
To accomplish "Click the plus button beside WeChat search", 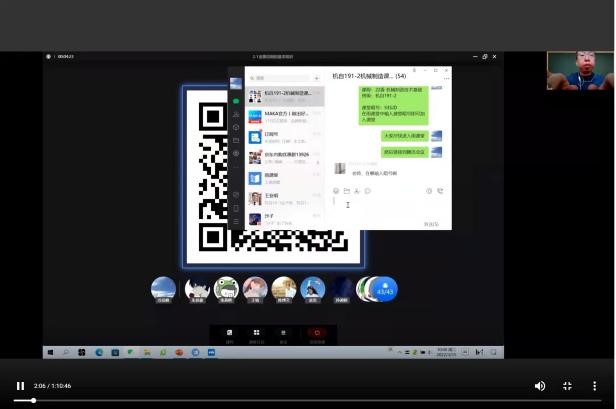I will pyautogui.click(x=317, y=78).
